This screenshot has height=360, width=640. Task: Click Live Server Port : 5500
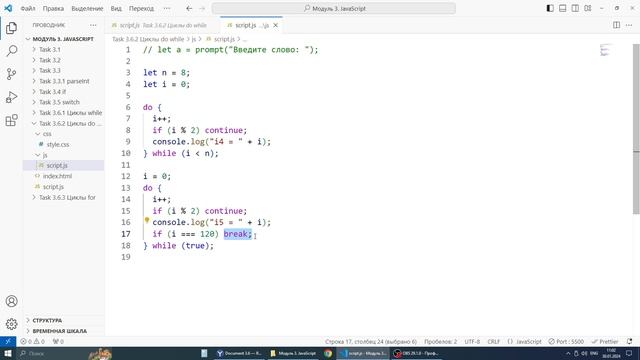566,341
